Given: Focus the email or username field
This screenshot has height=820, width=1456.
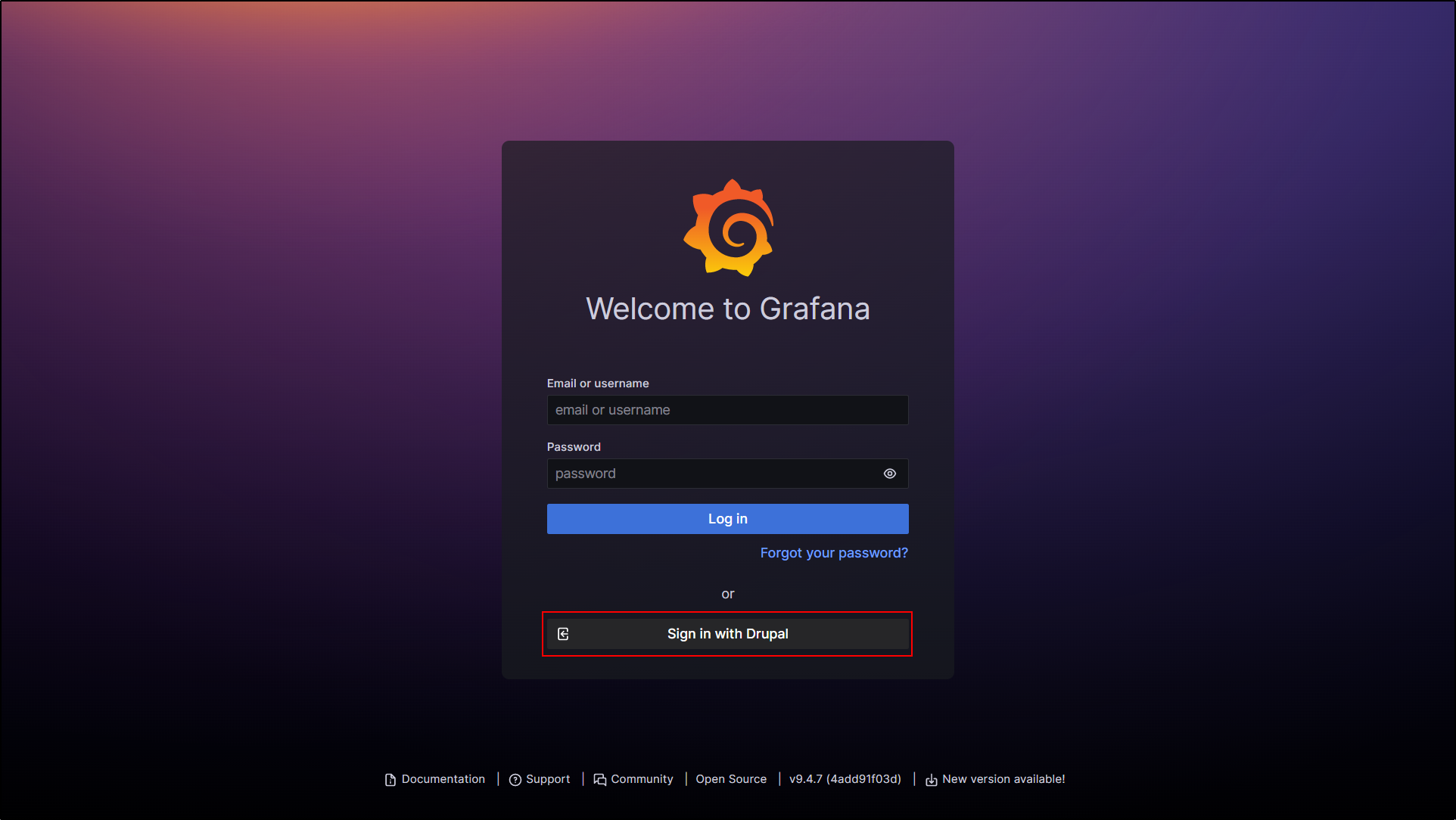Looking at the screenshot, I should [726, 410].
